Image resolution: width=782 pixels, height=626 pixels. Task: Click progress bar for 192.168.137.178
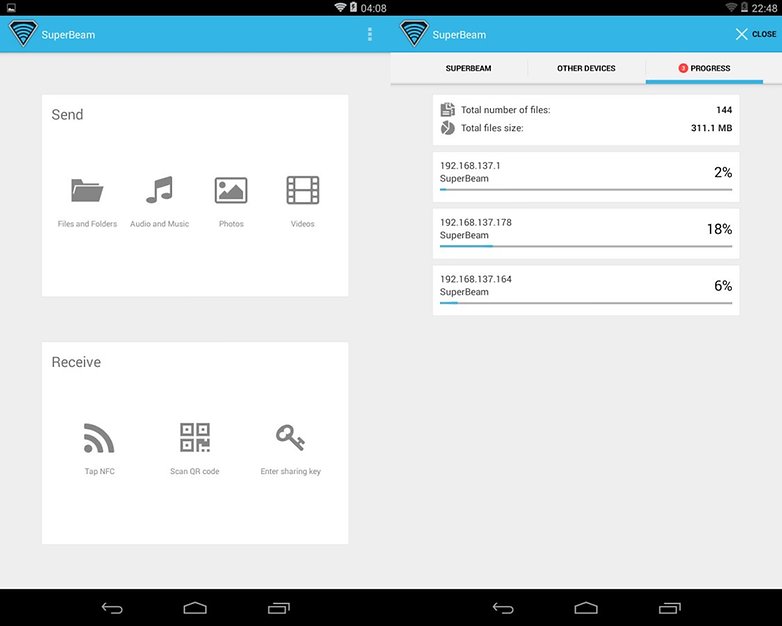point(586,246)
